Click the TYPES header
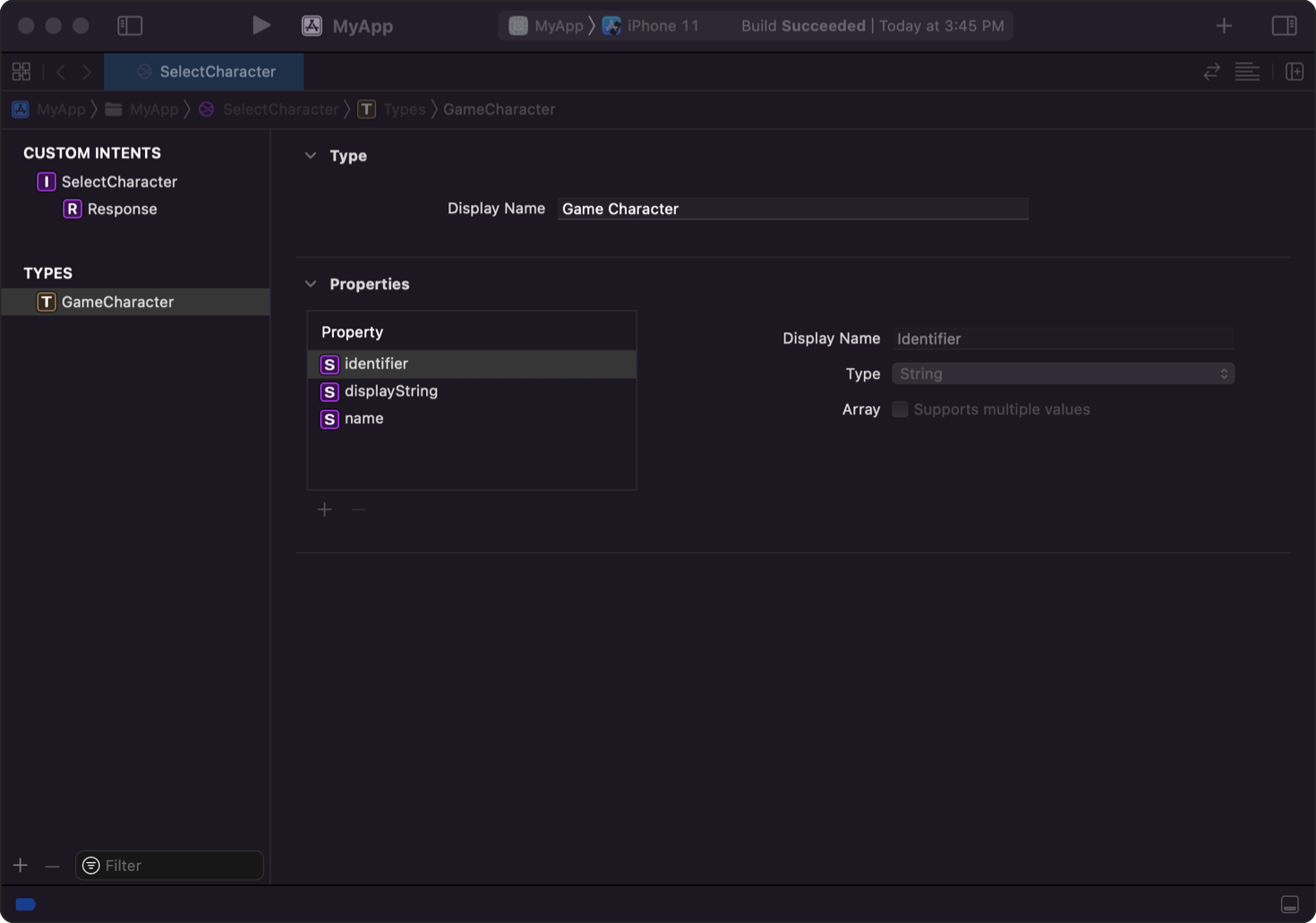 coord(47,273)
